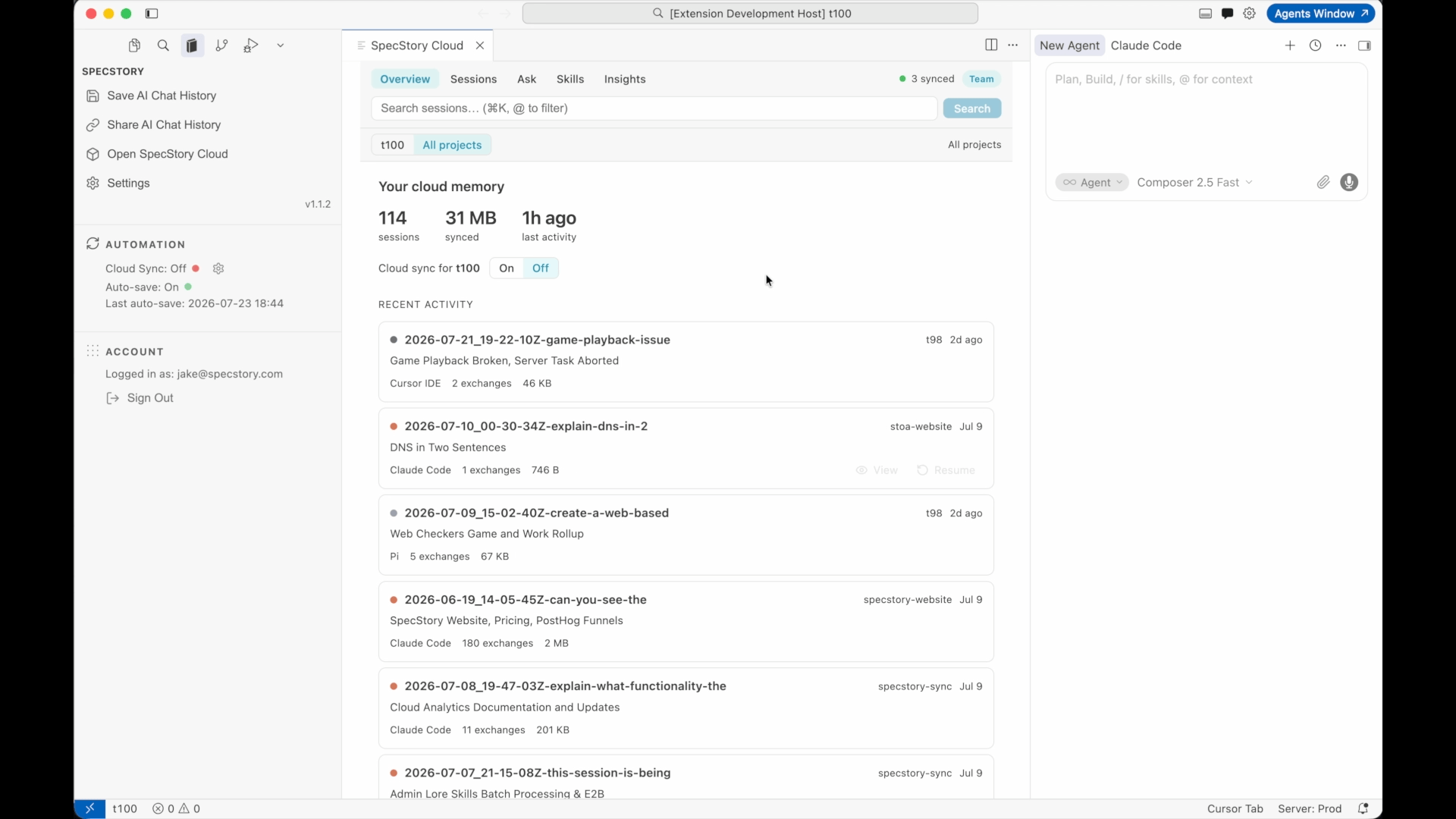Viewport: 1456px width, 819px height.
Task: Open the Agents Window button
Action: 1321,14
